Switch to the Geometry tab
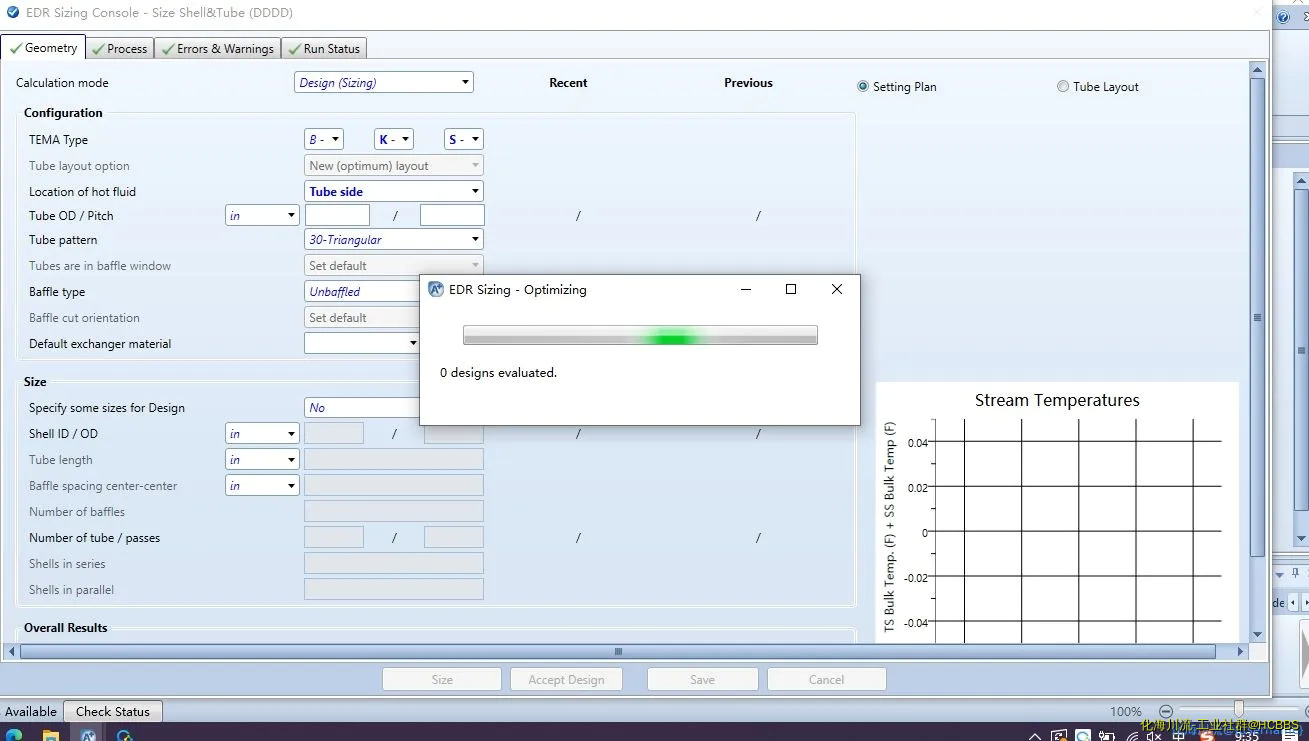Image resolution: width=1309 pixels, height=741 pixels. [x=43, y=48]
